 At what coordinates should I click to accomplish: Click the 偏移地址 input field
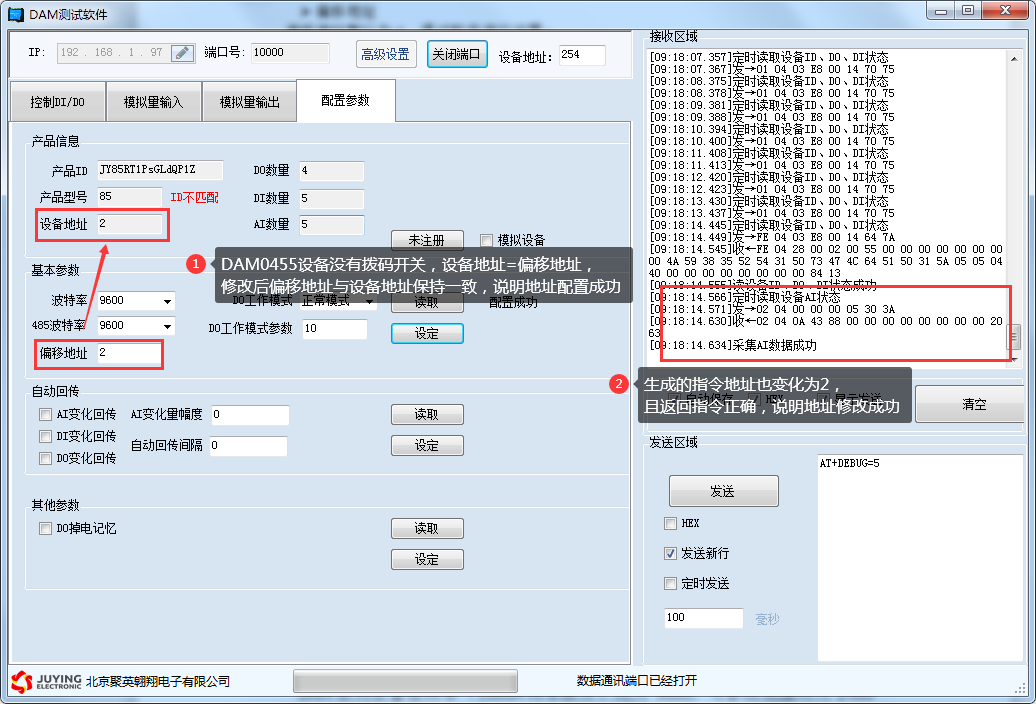click(x=125, y=353)
